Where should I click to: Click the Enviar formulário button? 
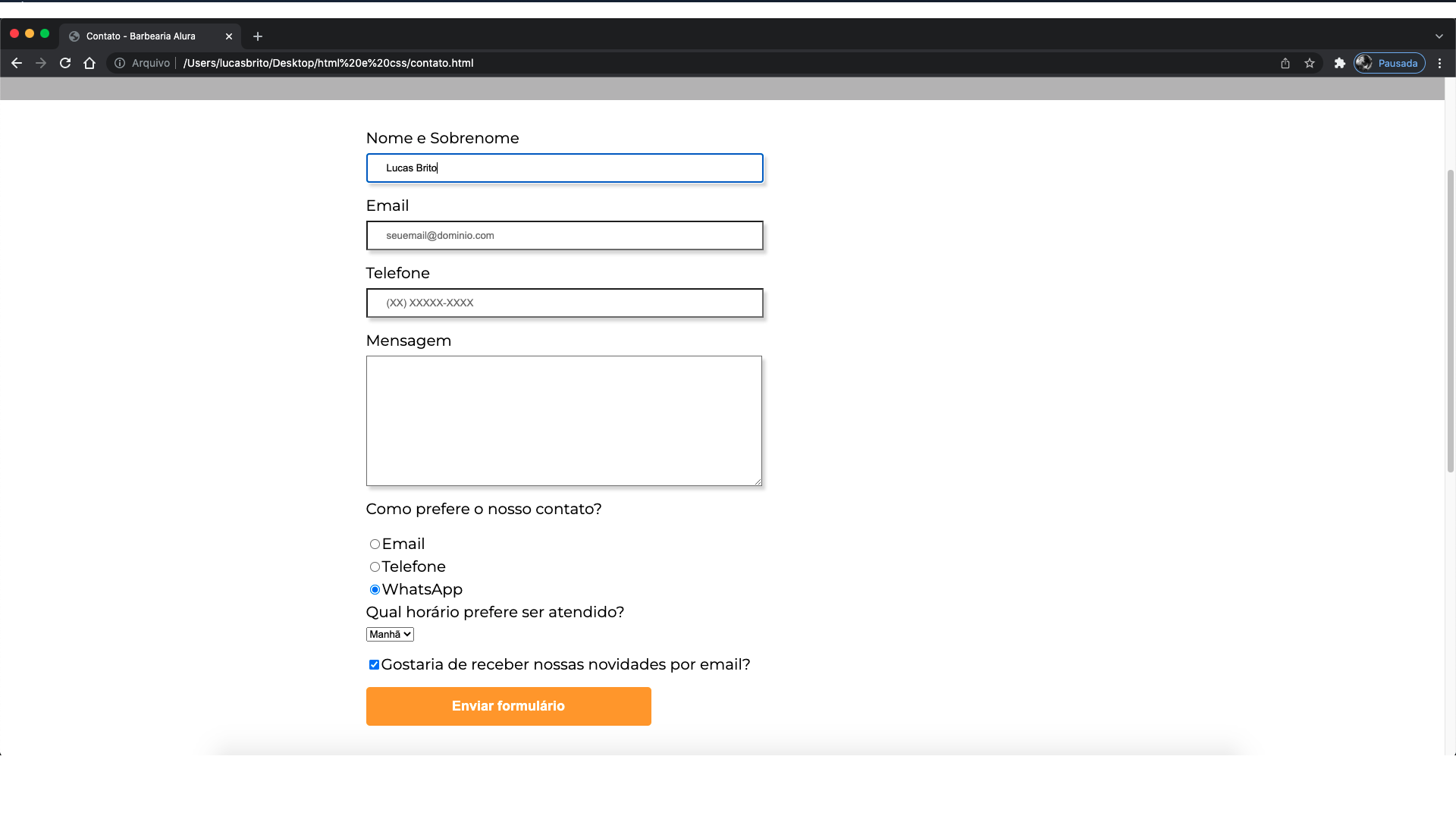(508, 706)
